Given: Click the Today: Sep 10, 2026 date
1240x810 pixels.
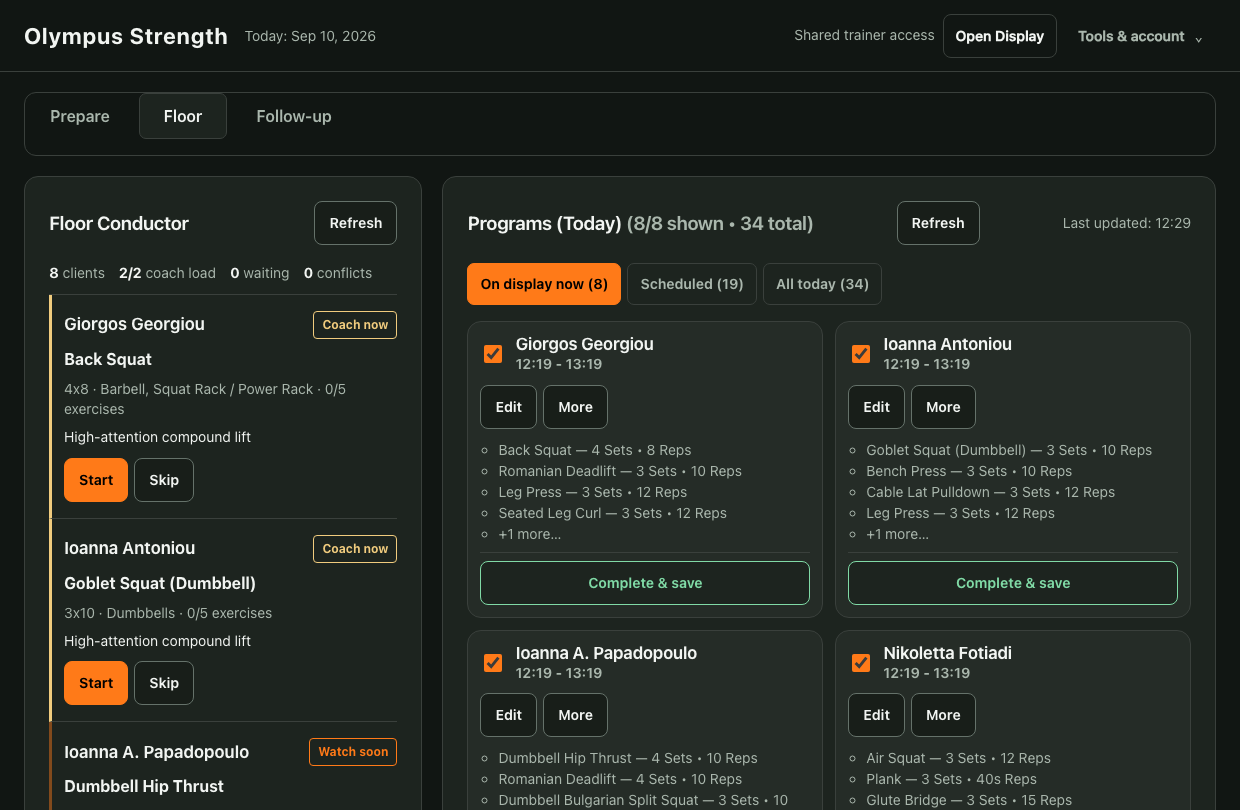Looking at the screenshot, I should [x=310, y=36].
